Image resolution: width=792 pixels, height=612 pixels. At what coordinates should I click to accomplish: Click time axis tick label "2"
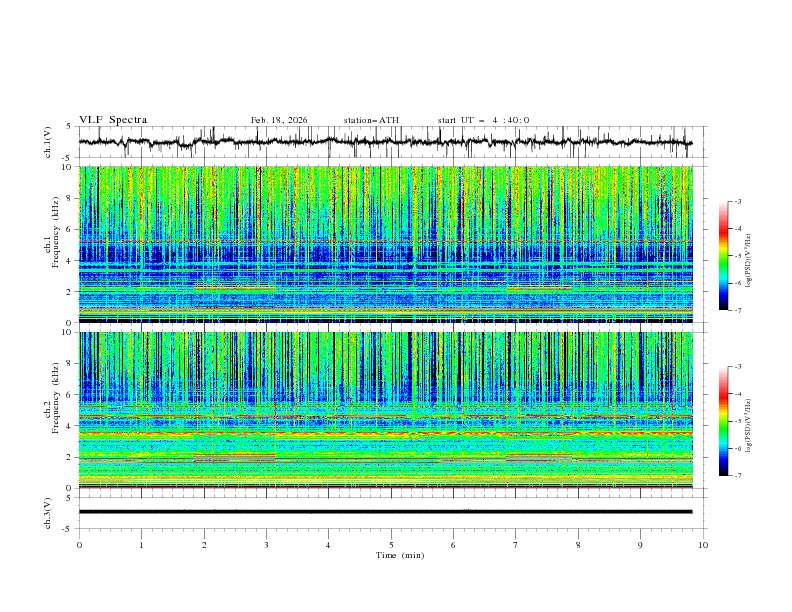click(x=204, y=545)
